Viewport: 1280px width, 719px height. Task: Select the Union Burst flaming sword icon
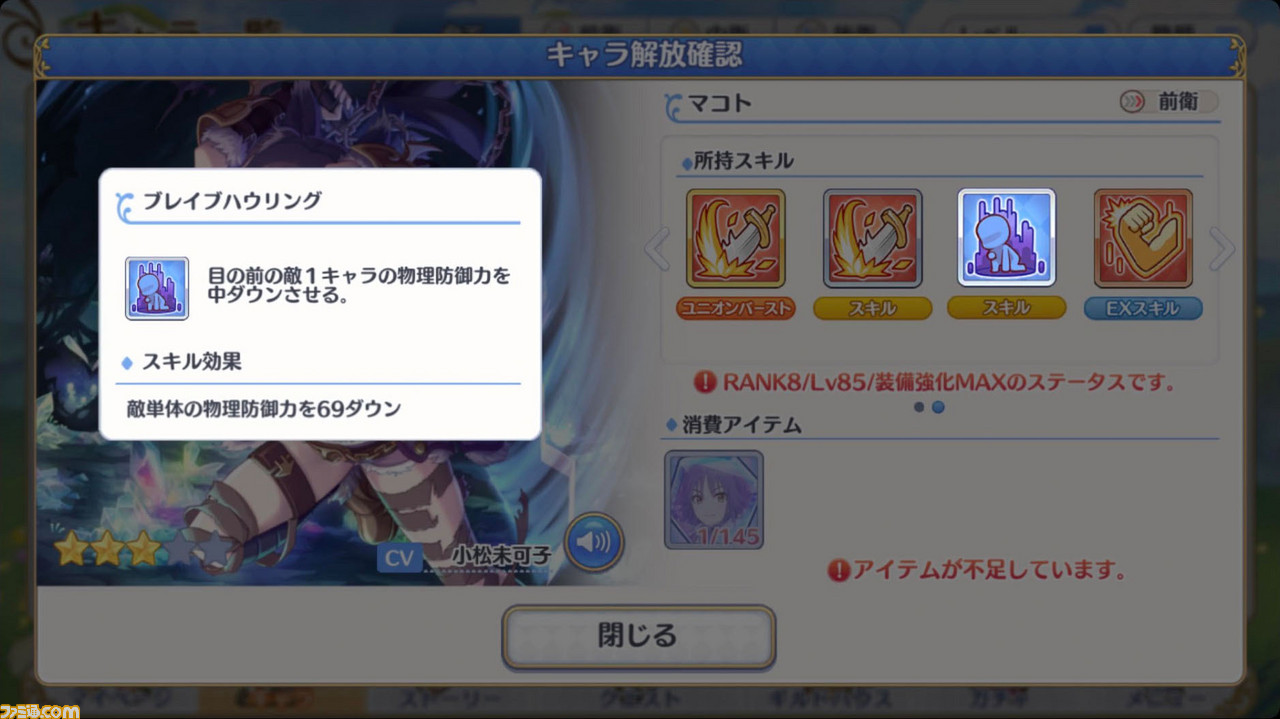pos(736,238)
